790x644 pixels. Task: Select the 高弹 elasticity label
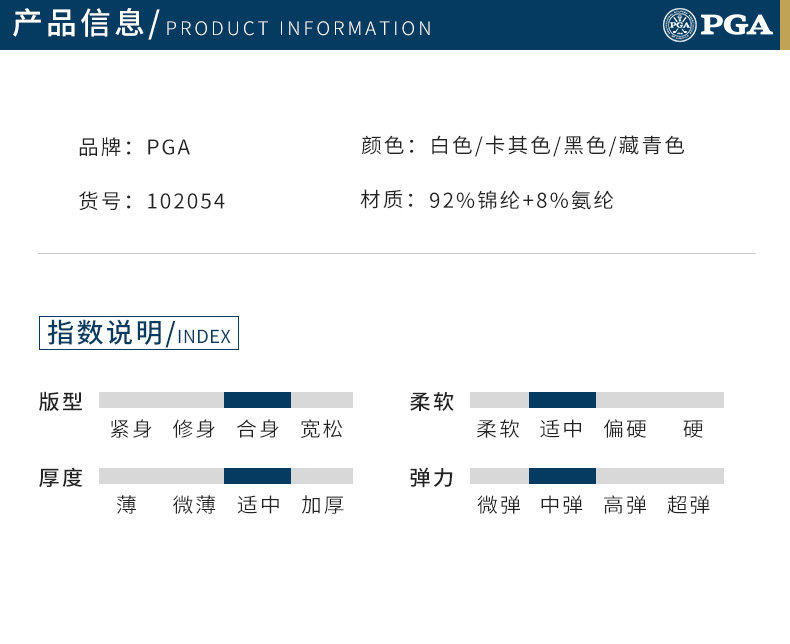[625, 505]
